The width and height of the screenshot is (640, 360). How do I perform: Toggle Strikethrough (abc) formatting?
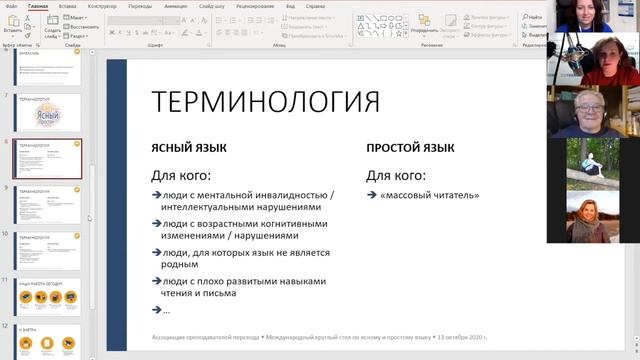pyautogui.click(x=145, y=33)
